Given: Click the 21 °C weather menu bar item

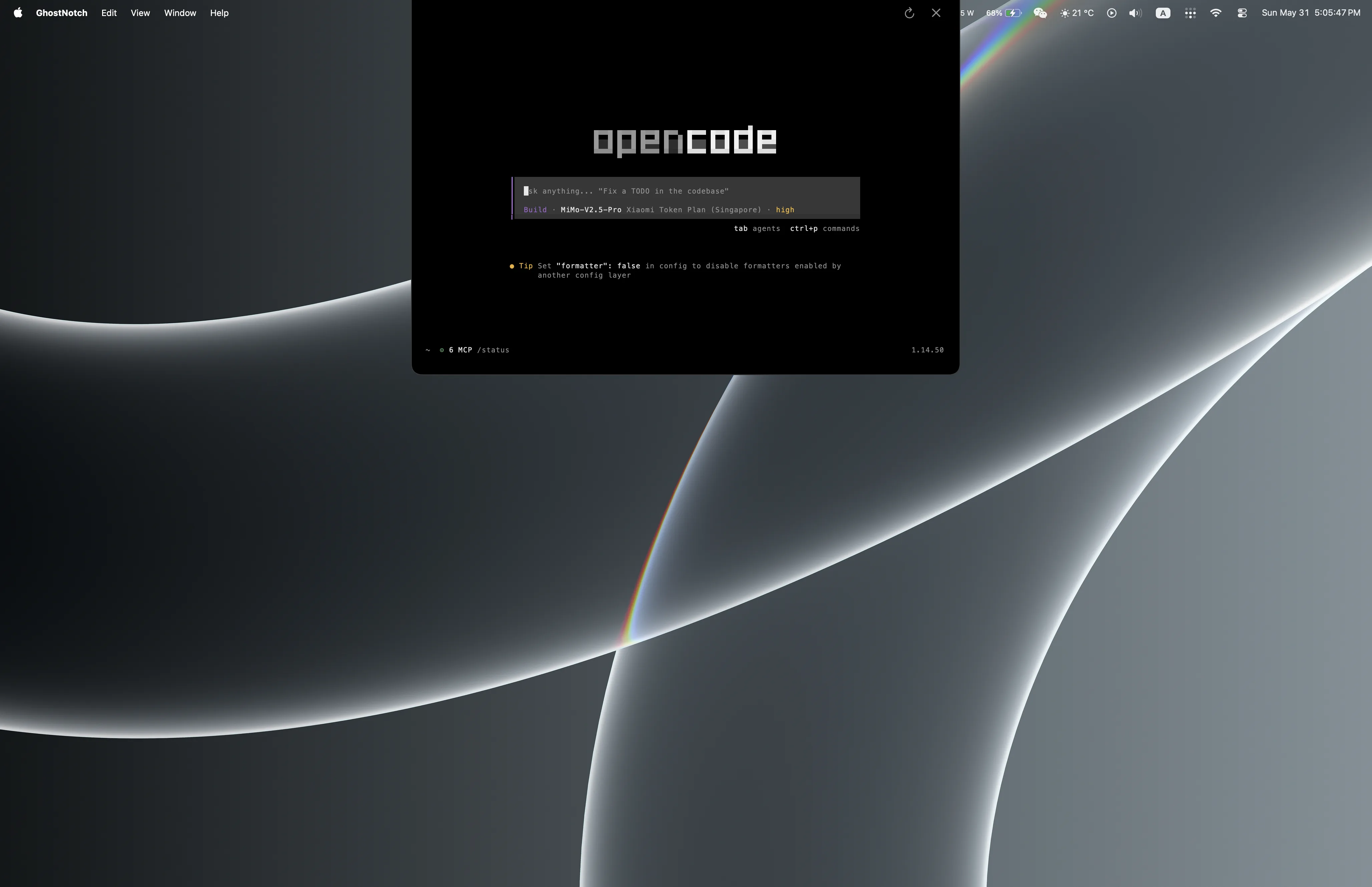Looking at the screenshot, I should click(1077, 13).
